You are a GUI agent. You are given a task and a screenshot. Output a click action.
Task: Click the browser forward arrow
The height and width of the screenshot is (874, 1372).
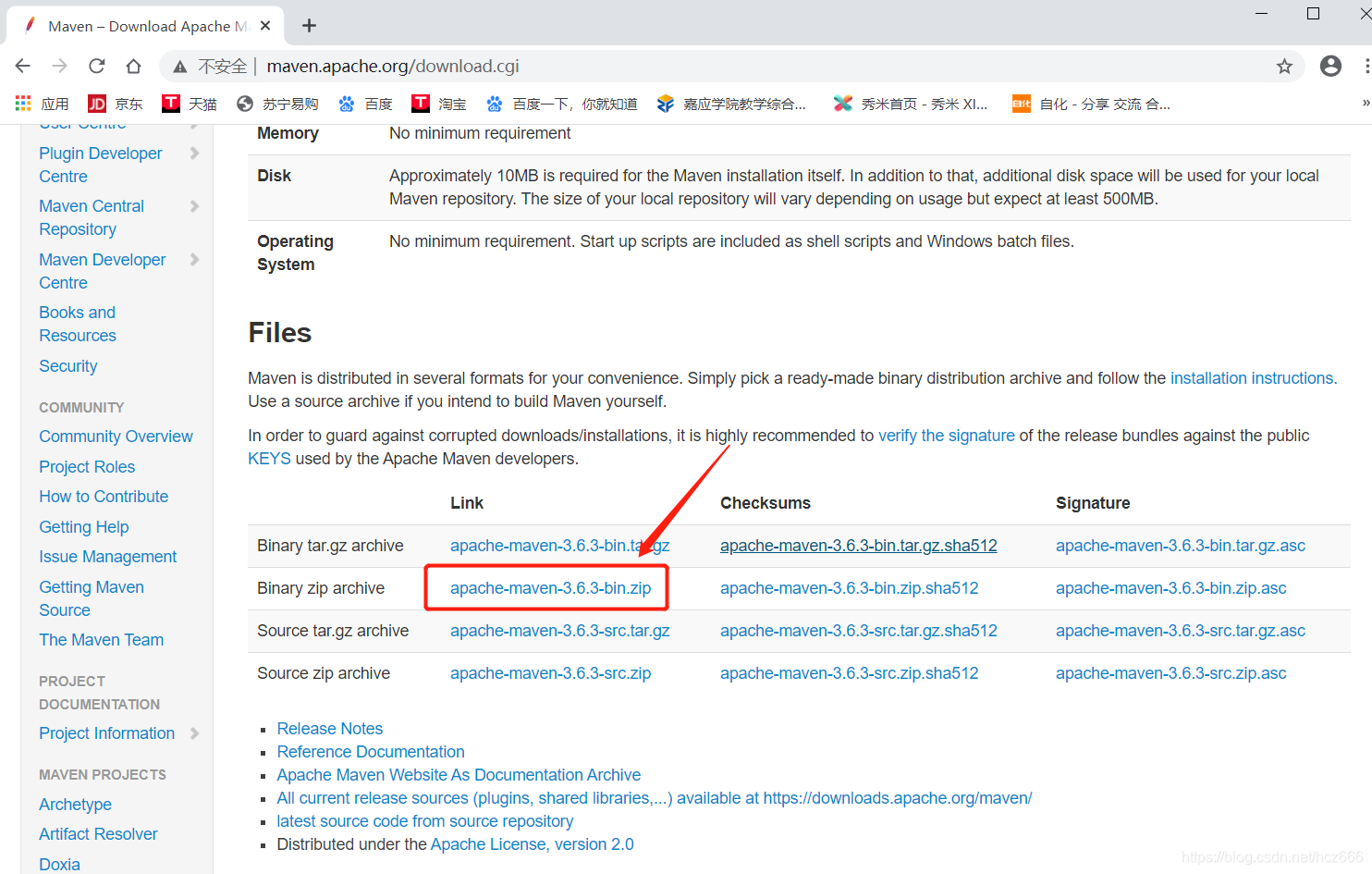[60, 66]
